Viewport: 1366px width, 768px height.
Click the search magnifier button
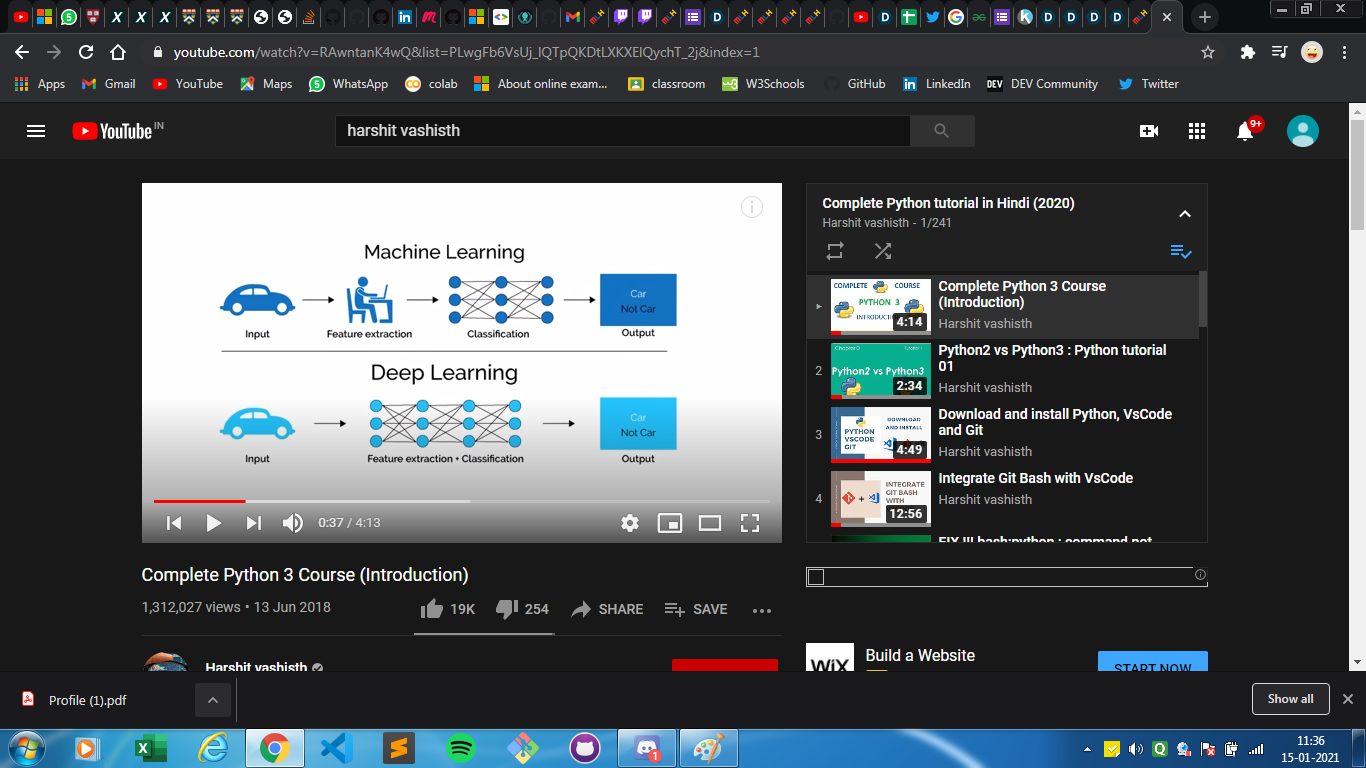pyautogui.click(x=941, y=131)
